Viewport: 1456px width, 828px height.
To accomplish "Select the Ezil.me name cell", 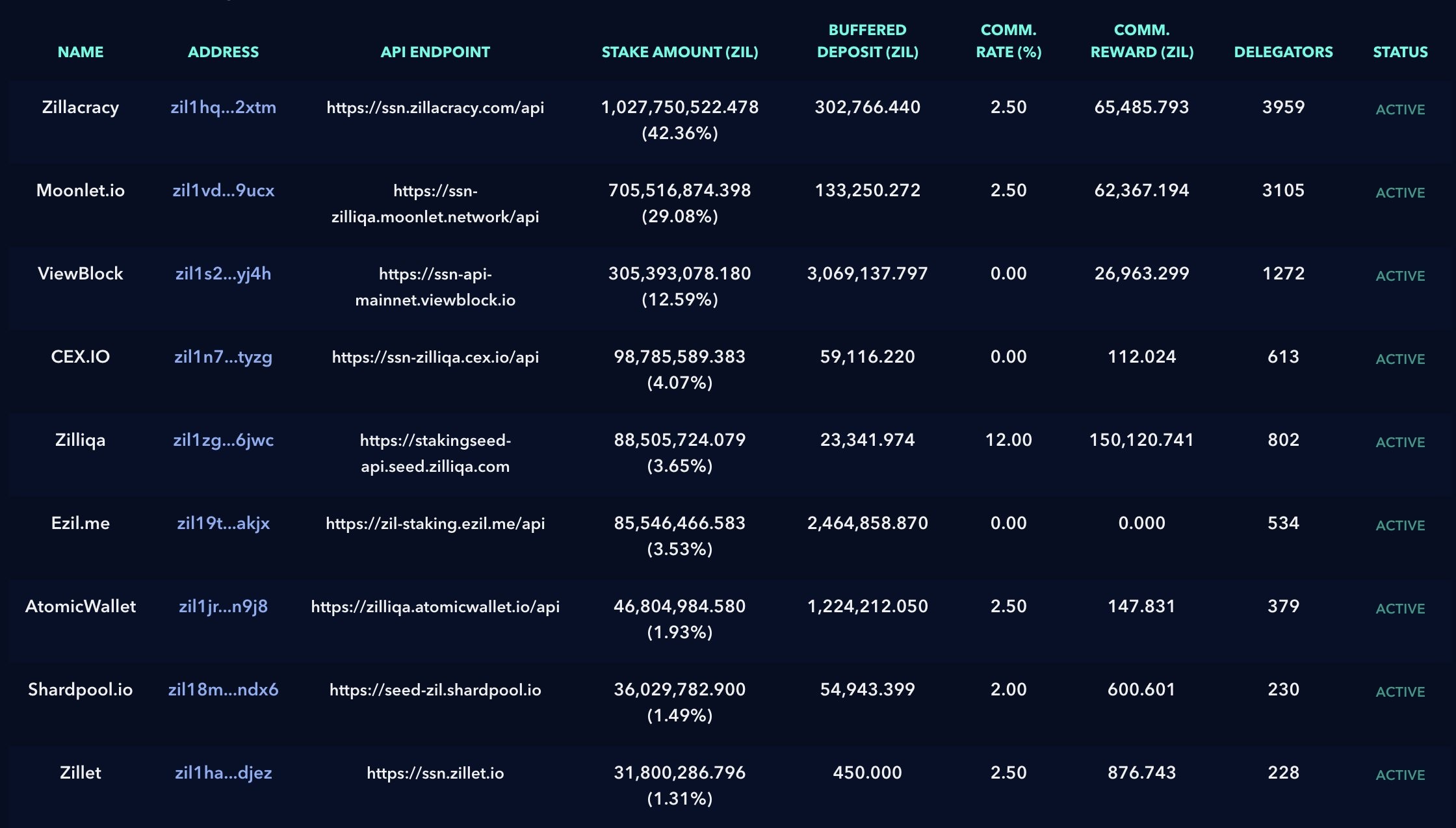I will (81, 523).
